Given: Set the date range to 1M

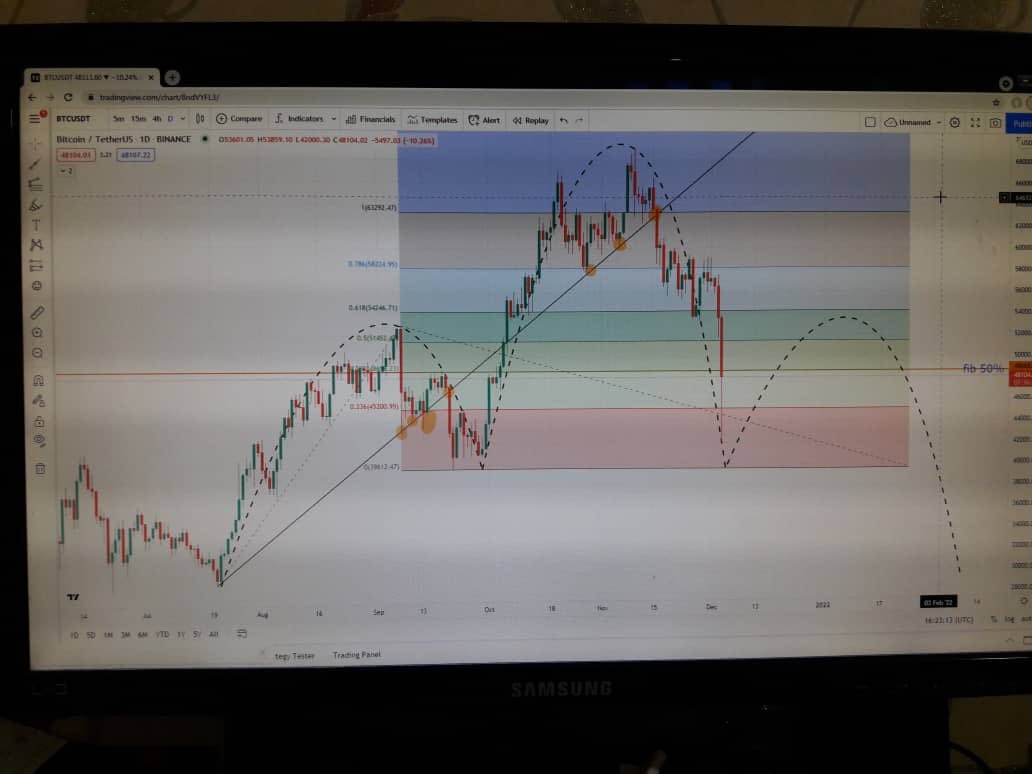Looking at the screenshot, I should coord(108,635).
